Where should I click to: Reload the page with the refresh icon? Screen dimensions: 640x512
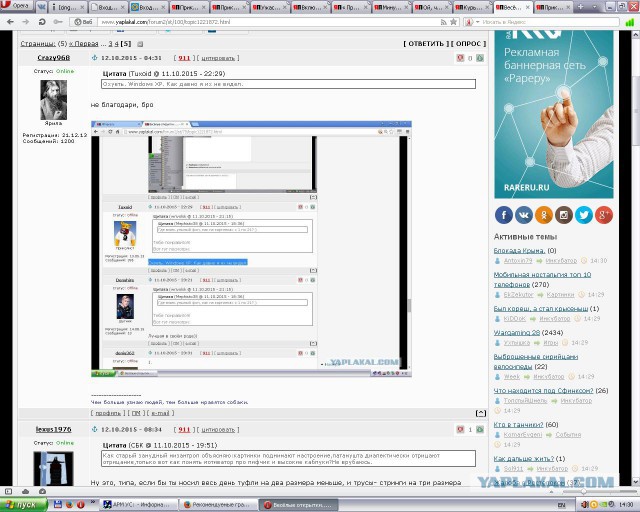(42, 22)
